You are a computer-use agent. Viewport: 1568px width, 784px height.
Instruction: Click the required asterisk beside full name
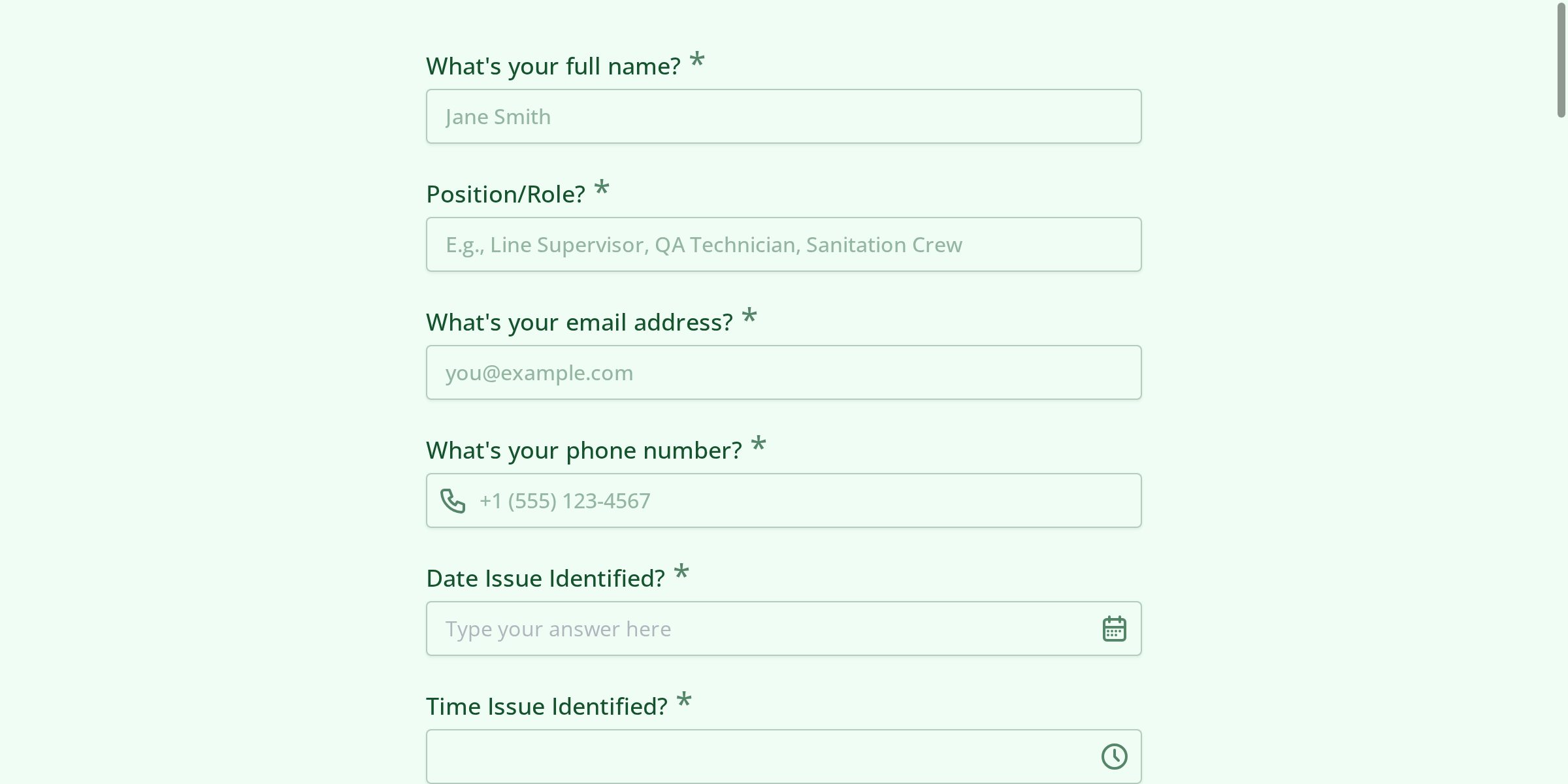697,61
